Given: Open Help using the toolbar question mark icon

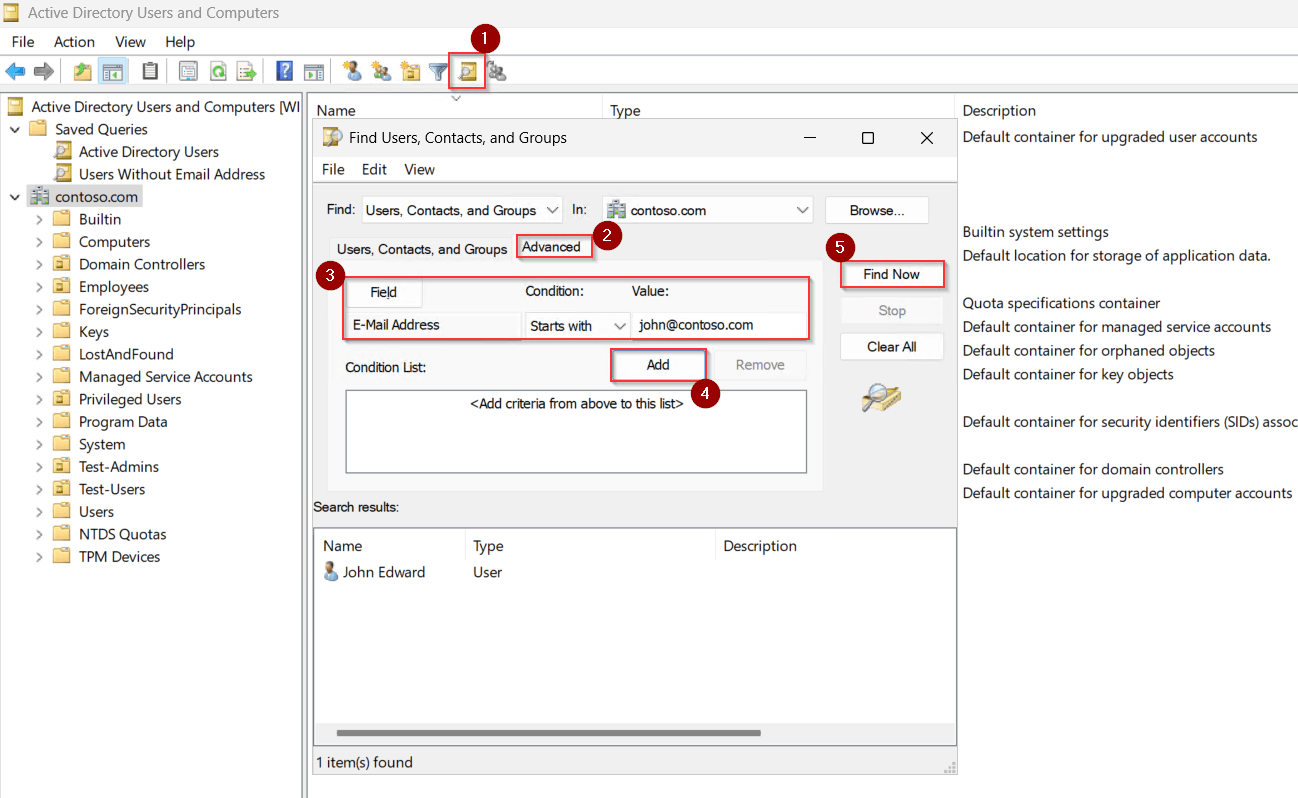Looking at the screenshot, I should point(283,71).
